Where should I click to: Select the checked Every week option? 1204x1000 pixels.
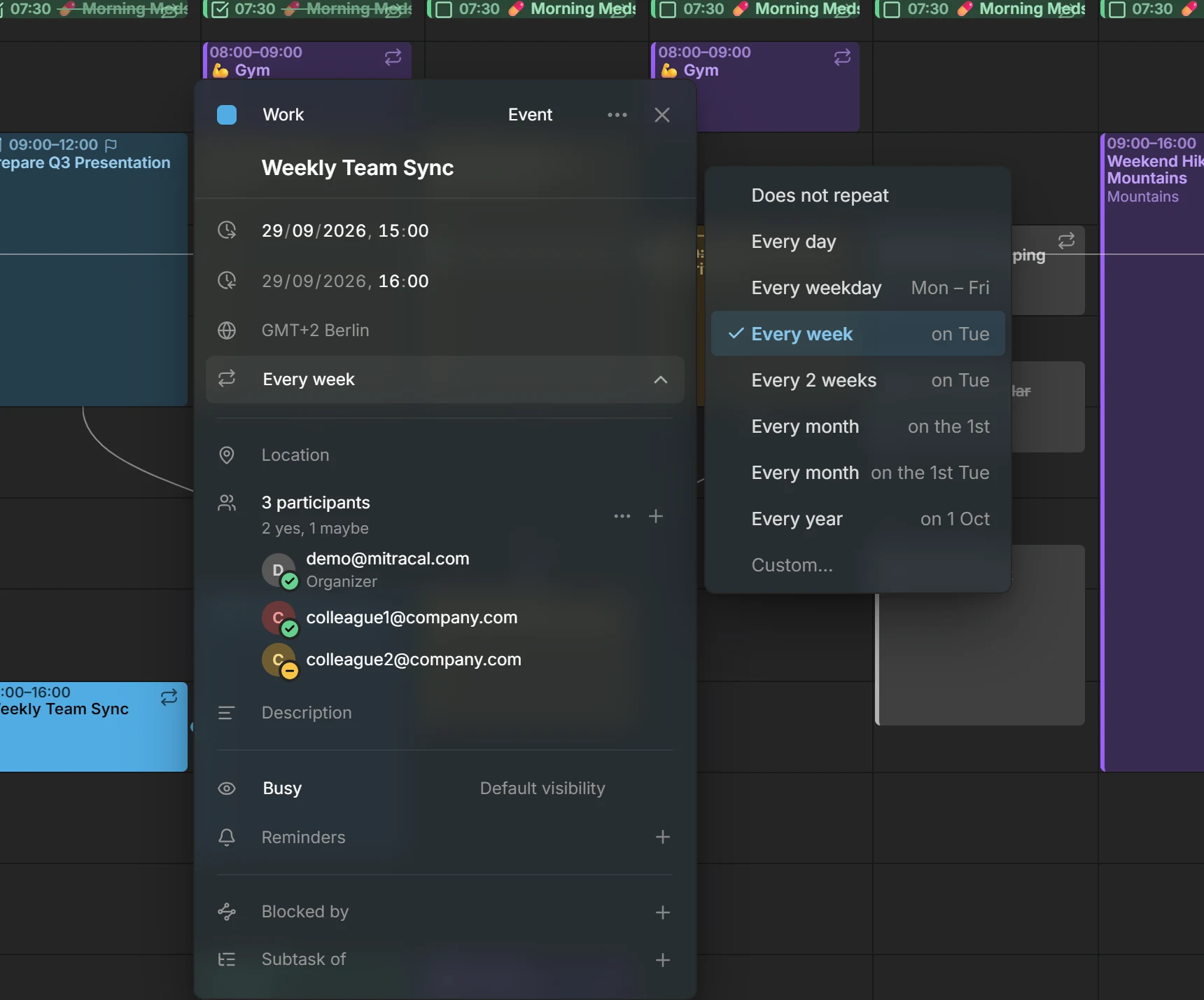[x=858, y=334]
